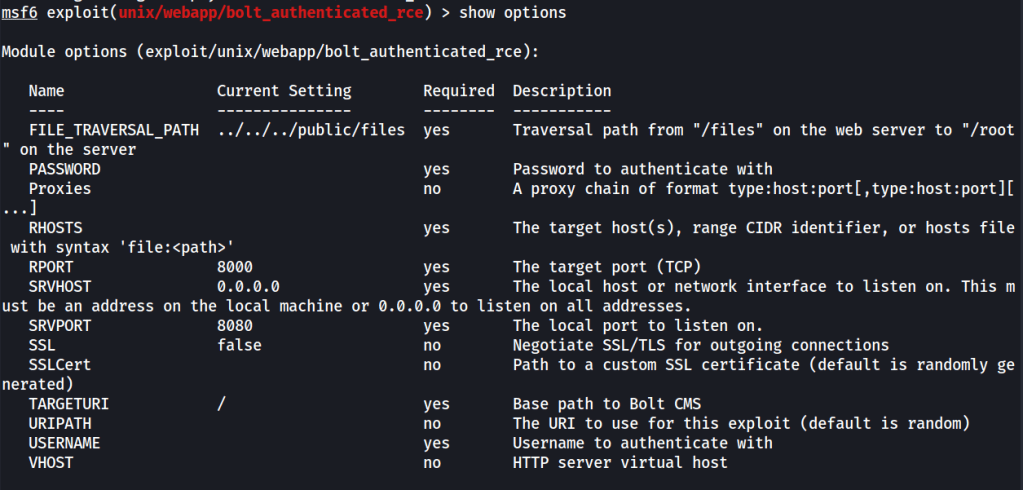This screenshot has width=1023, height=490.
Task: Click the '../../../public/files' setting value
Action: tap(311, 130)
